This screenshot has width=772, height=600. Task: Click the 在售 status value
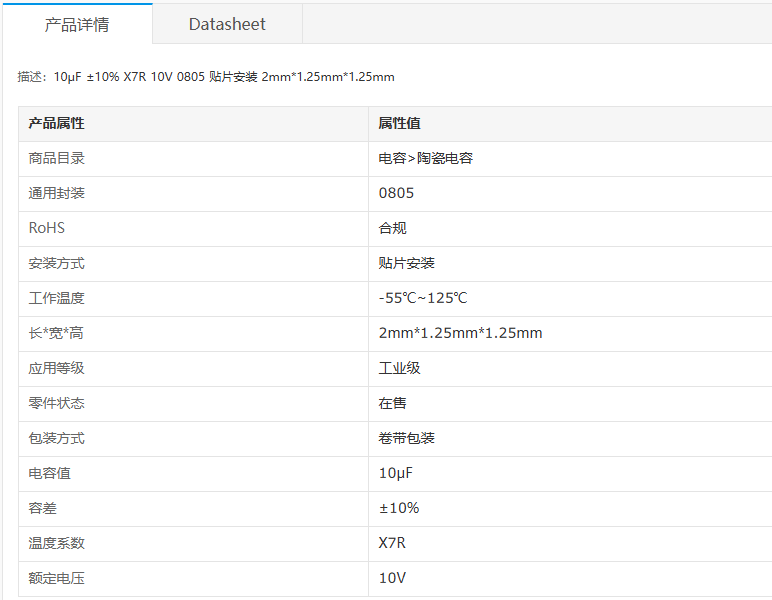(x=392, y=403)
